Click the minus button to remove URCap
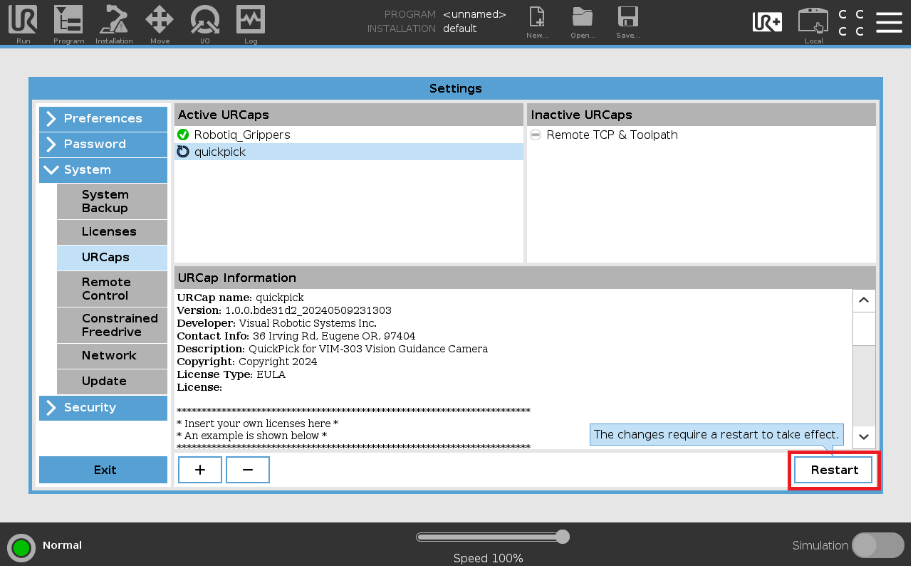Image resolution: width=913 pixels, height=568 pixels. [247, 470]
